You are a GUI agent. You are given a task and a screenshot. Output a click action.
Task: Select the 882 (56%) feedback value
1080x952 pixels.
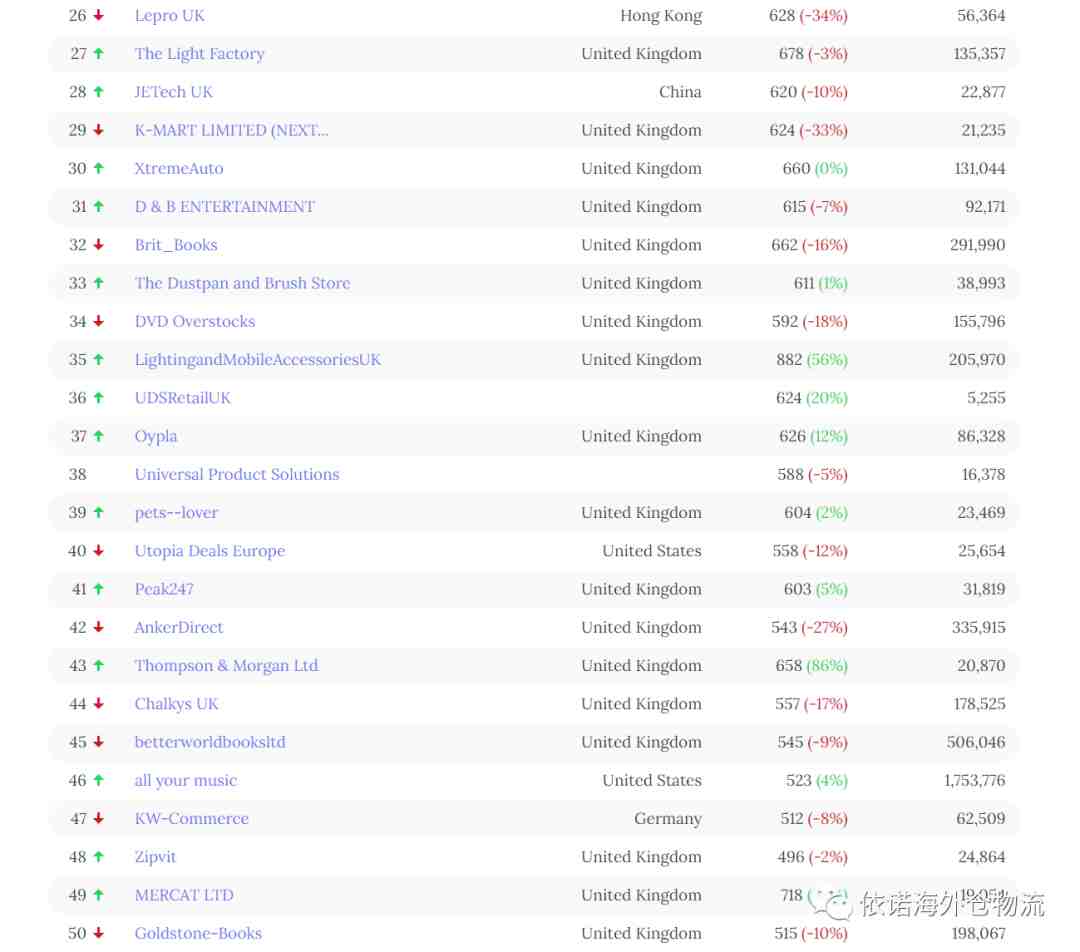(x=811, y=360)
